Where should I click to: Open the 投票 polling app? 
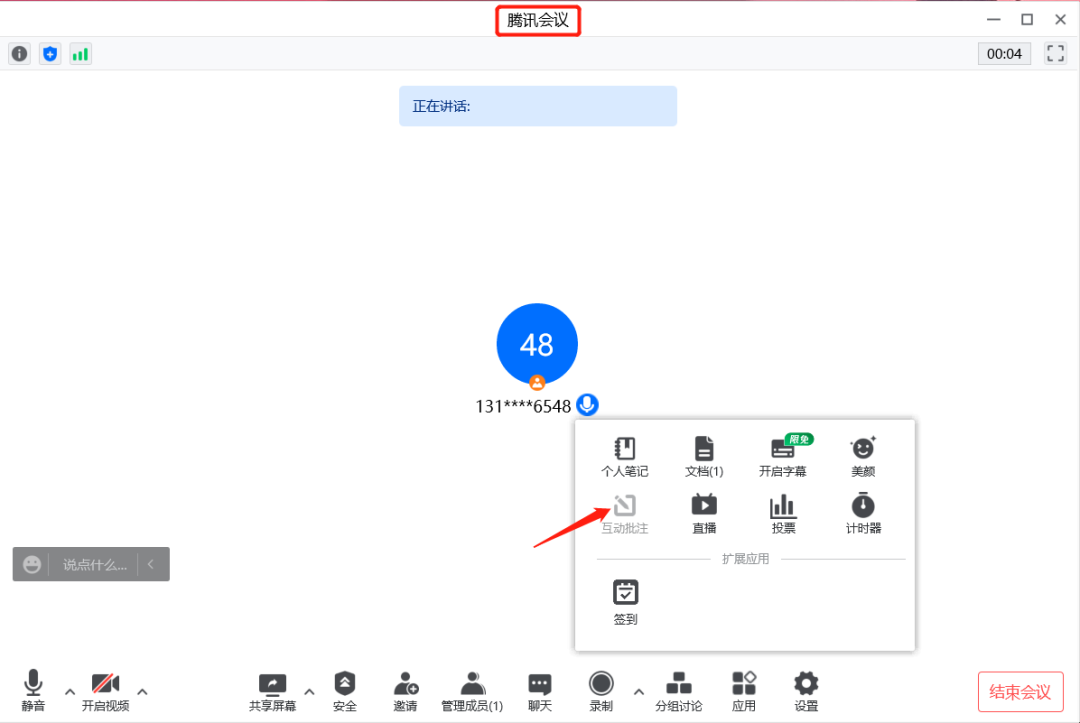783,514
